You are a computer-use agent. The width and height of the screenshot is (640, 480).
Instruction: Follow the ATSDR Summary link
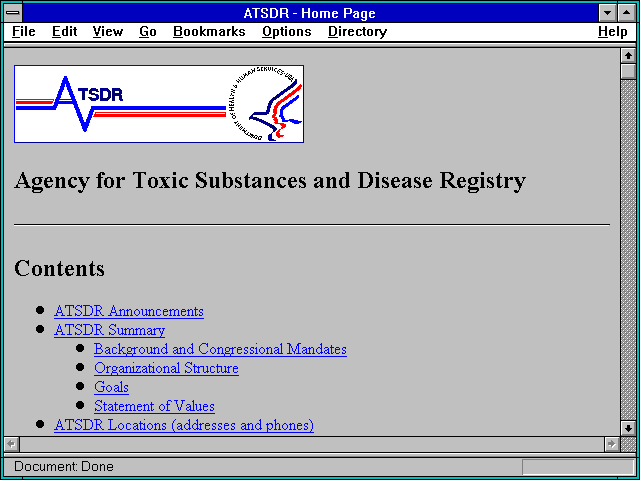coord(109,330)
